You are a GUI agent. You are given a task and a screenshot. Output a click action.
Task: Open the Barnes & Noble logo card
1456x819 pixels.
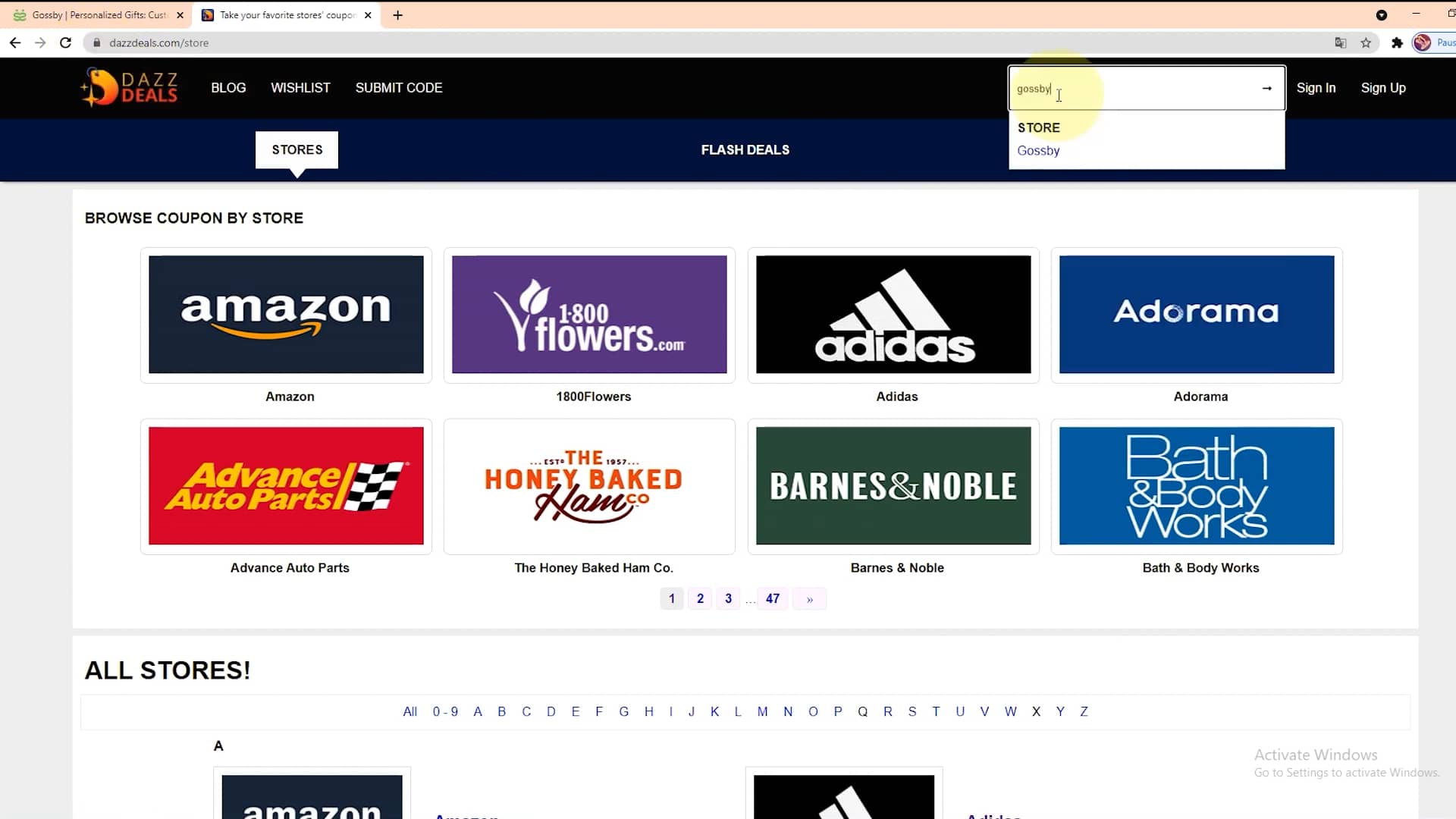point(893,486)
